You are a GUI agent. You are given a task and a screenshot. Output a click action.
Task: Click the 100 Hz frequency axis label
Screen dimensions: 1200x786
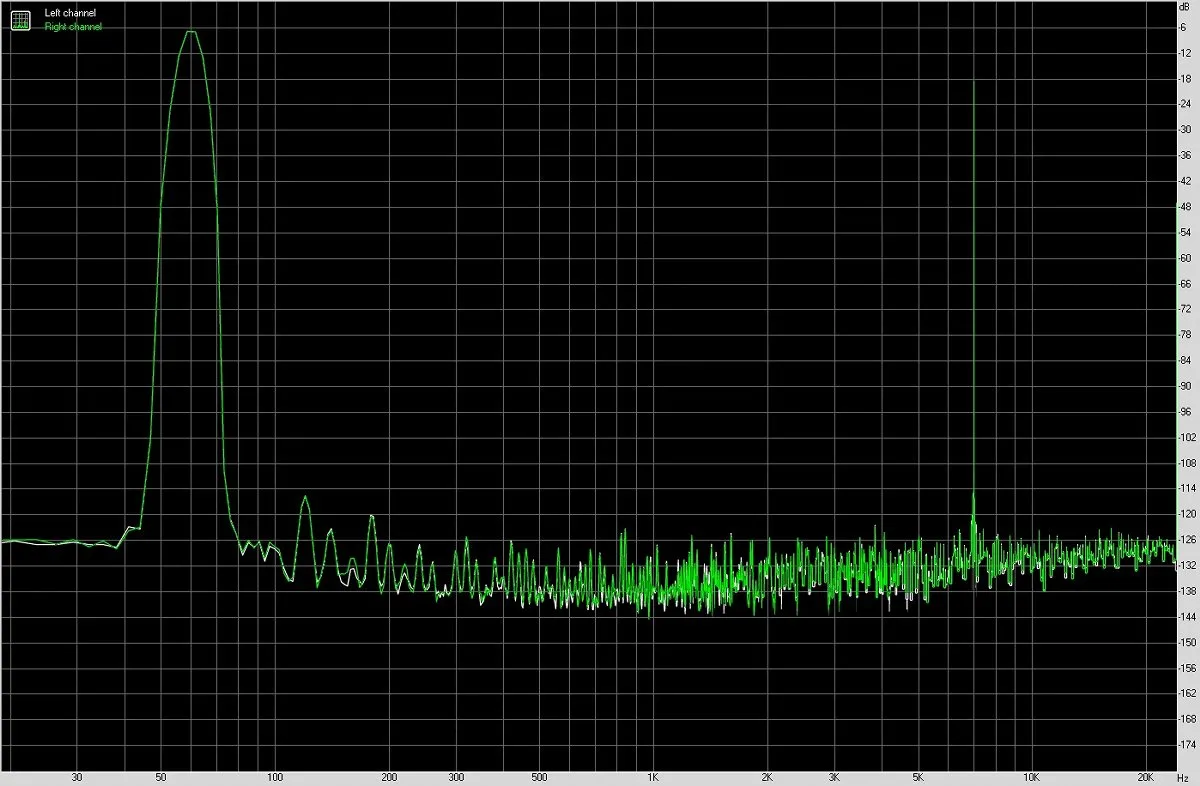[275, 777]
